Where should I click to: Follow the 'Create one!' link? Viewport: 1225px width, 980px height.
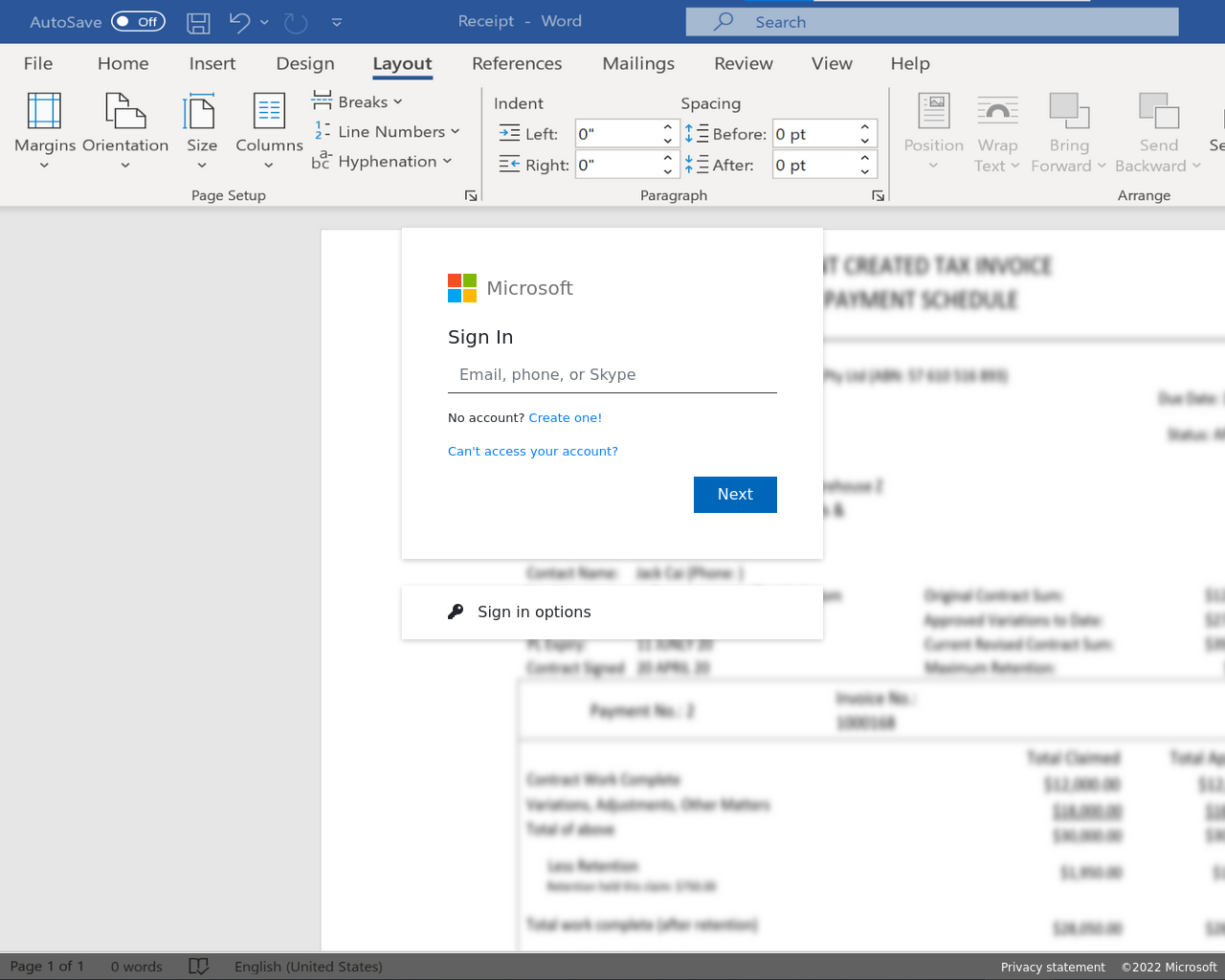(x=565, y=418)
